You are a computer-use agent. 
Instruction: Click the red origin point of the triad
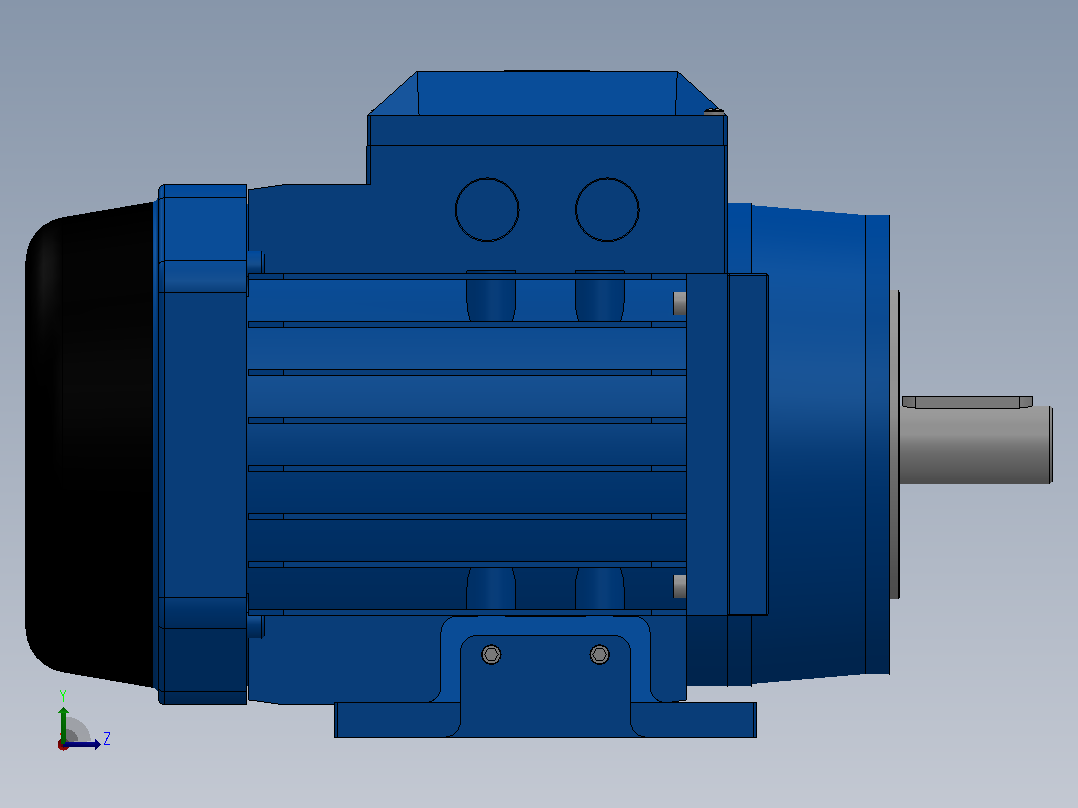click(x=63, y=745)
